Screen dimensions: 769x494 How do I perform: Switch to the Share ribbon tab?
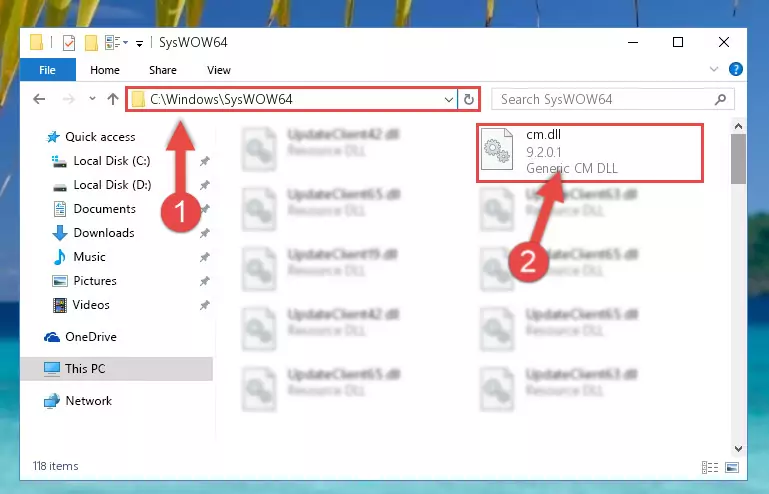click(163, 70)
